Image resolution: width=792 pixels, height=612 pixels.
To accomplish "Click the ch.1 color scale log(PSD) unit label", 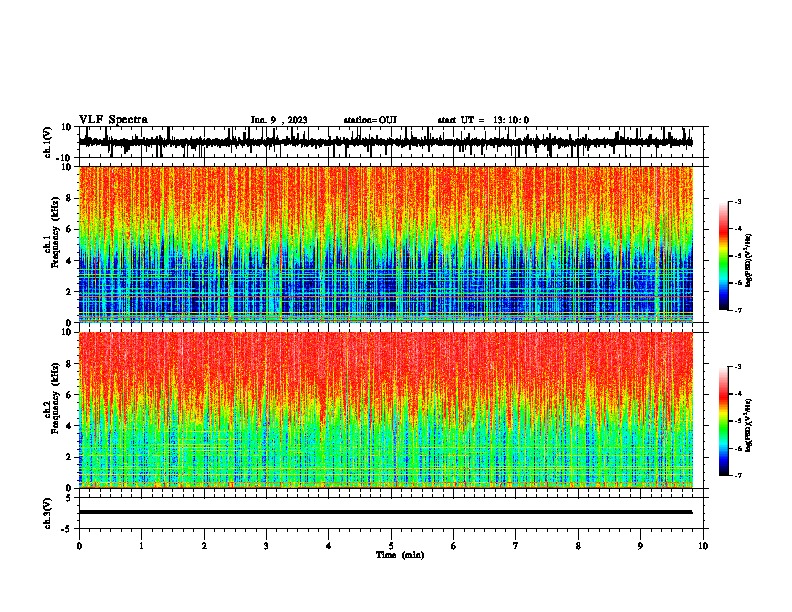I will coord(748,261).
